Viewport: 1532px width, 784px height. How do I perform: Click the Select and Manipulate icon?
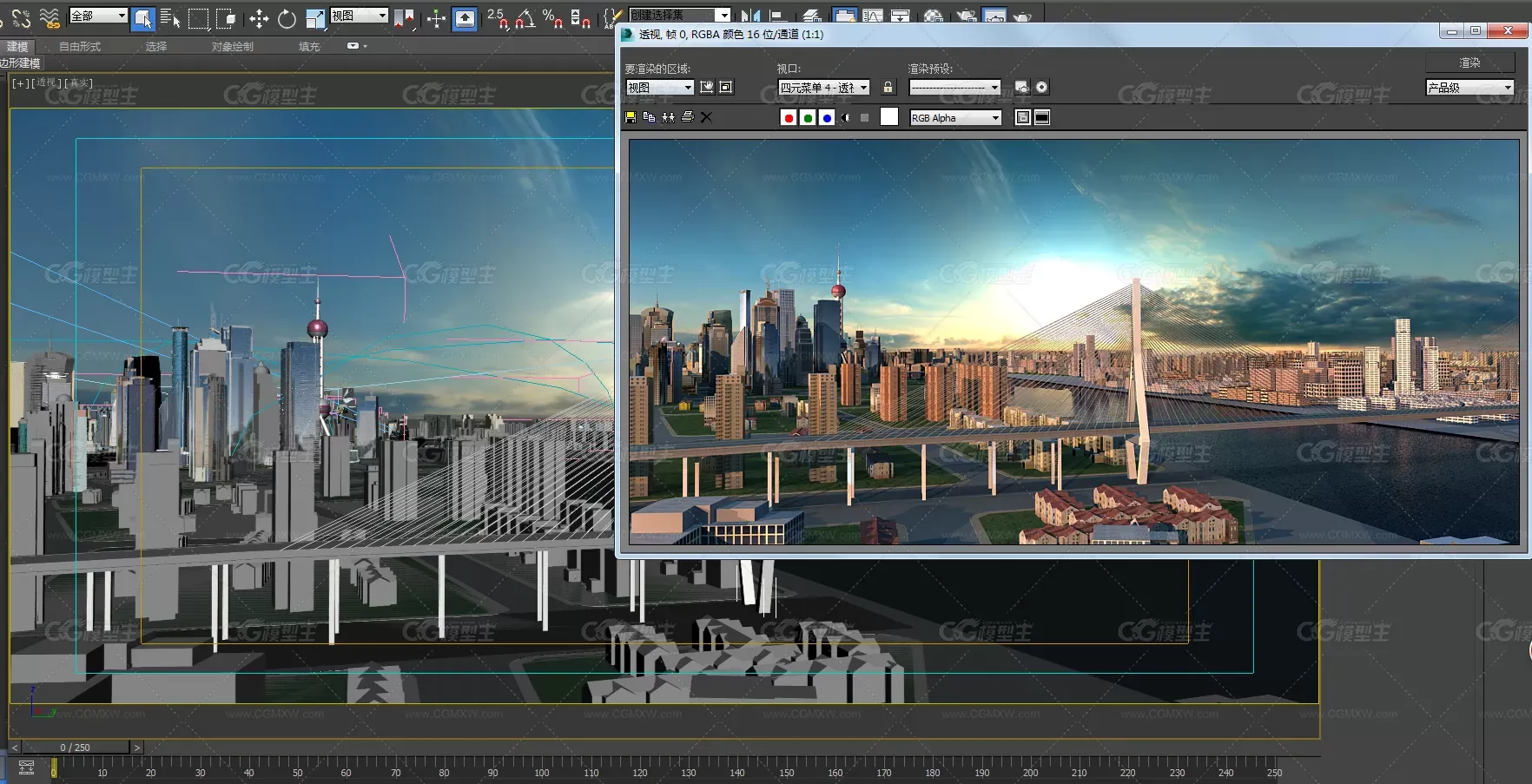[x=436, y=18]
